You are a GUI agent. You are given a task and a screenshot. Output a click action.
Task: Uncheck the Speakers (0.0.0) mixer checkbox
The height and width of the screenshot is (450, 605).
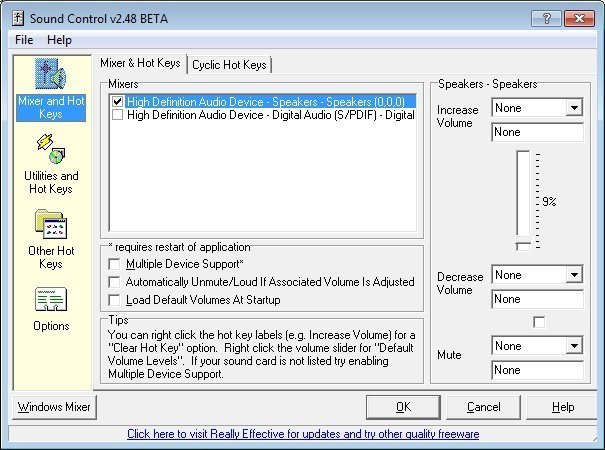(x=118, y=101)
